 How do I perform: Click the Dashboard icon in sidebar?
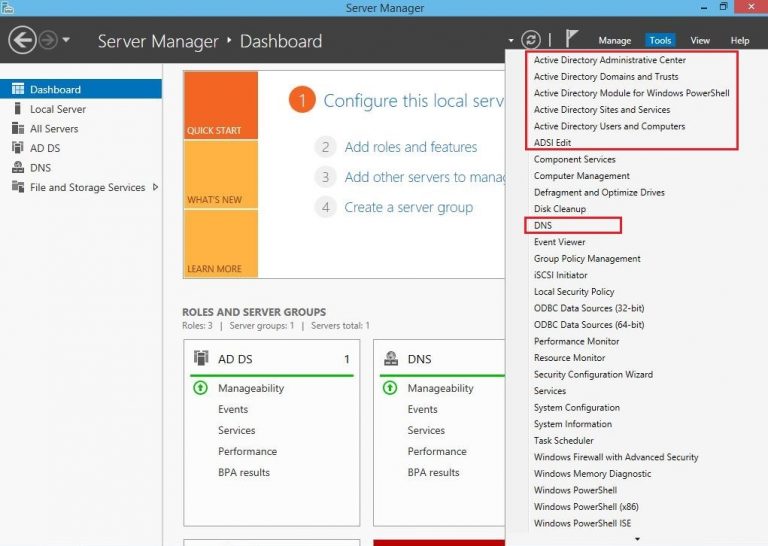(x=18, y=89)
